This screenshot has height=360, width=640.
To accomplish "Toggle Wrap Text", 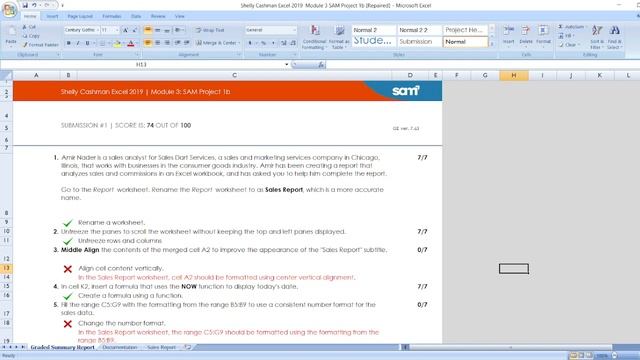I will point(210,30).
